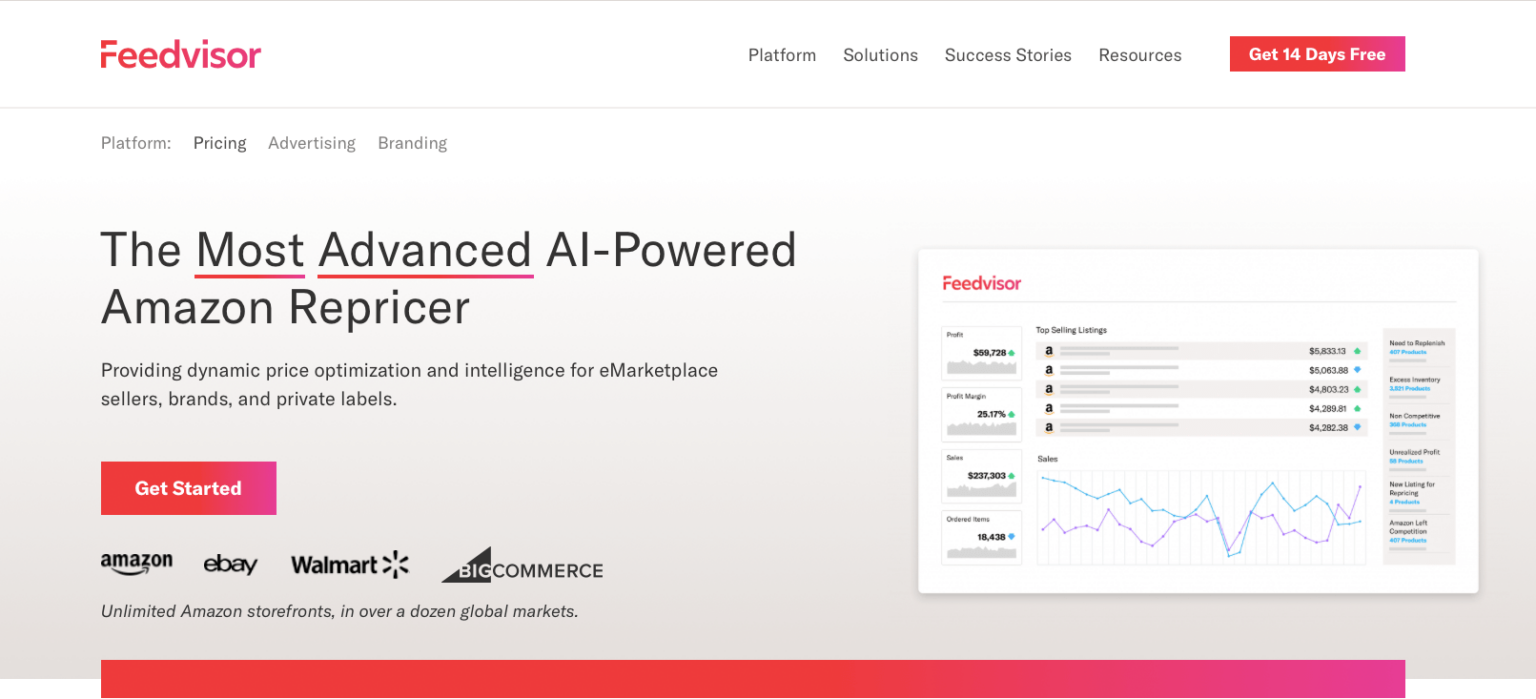Open the Success Stories page
This screenshot has width=1536, height=699.
[x=1007, y=55]
